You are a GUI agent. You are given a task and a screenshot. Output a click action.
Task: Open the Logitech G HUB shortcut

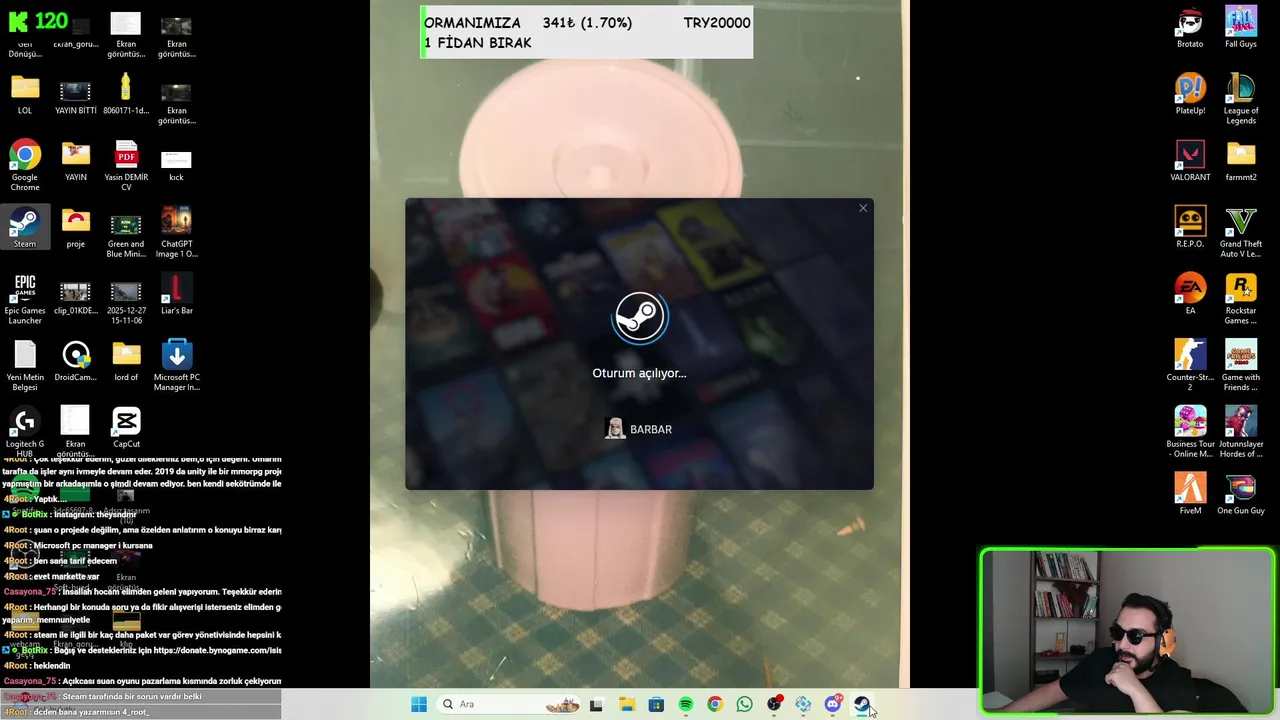25,432
